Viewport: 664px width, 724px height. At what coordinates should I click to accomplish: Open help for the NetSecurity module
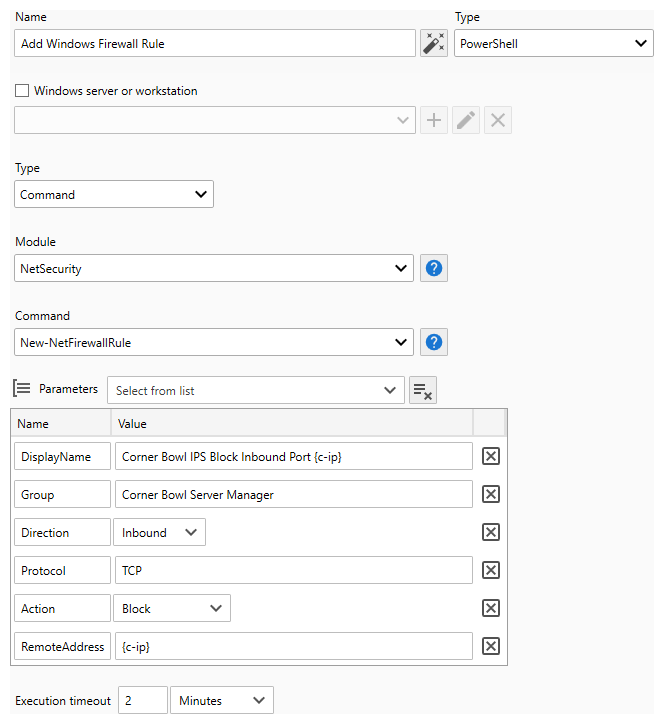[434, 268]
